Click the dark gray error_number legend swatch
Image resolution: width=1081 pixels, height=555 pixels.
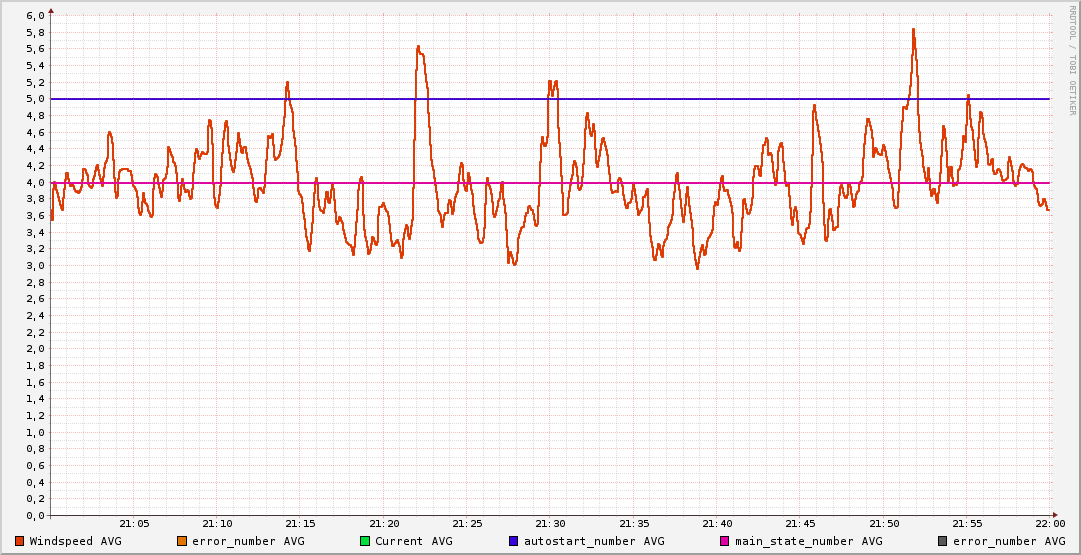(943, 541)
